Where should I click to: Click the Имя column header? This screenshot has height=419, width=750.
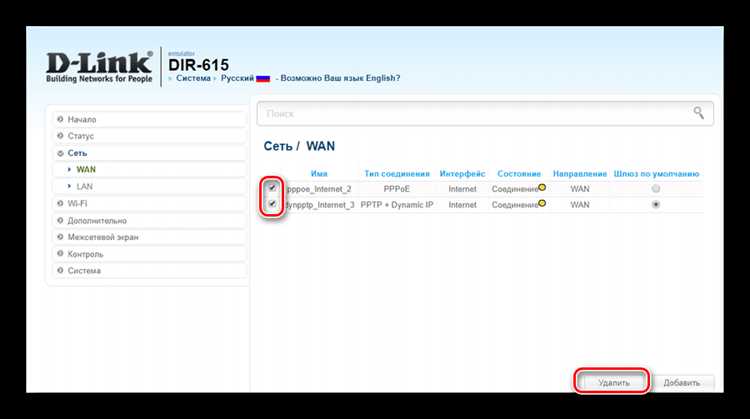(x=319, y=174)
